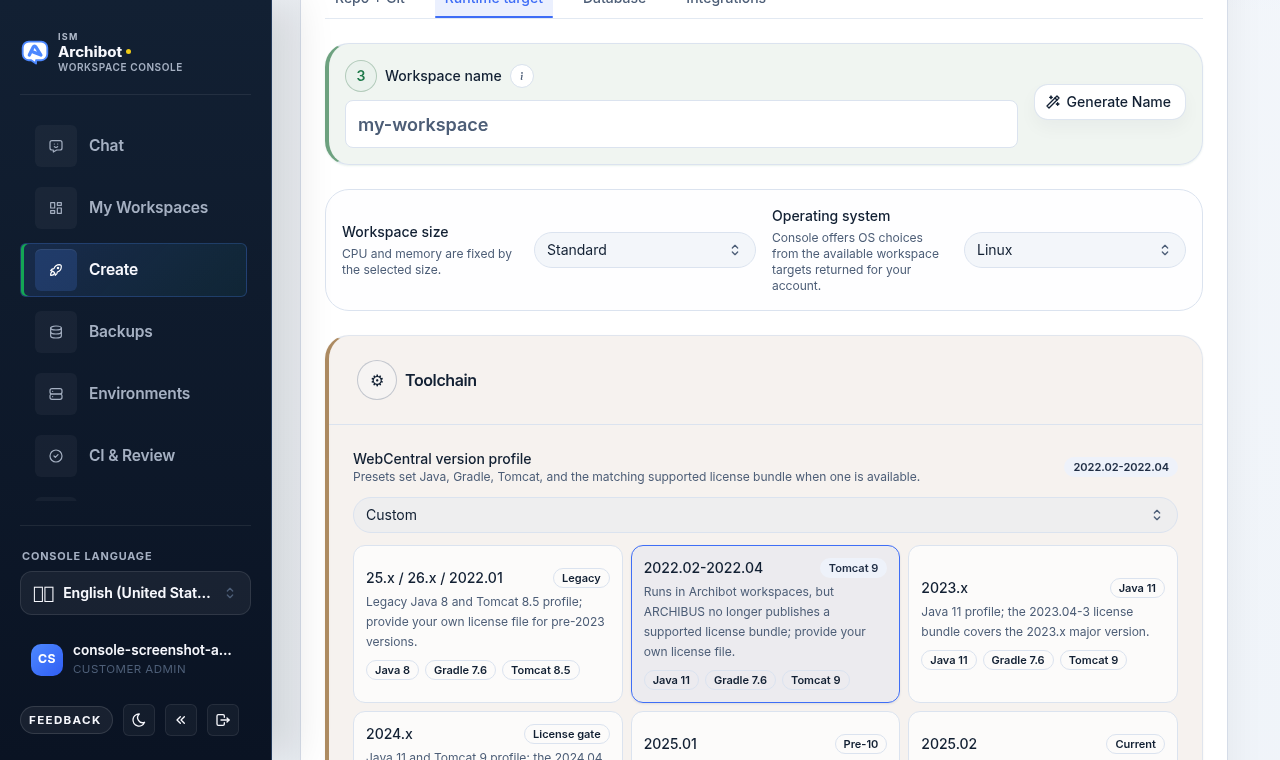Click the workspace name info icon
1280x760 pixels.
522,76
